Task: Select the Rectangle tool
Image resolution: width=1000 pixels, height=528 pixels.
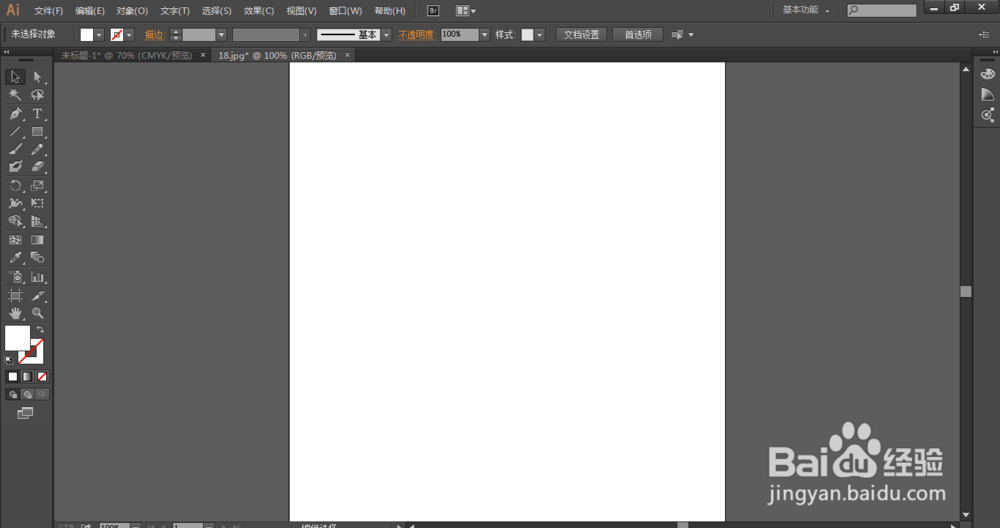Action: (38, 132)
